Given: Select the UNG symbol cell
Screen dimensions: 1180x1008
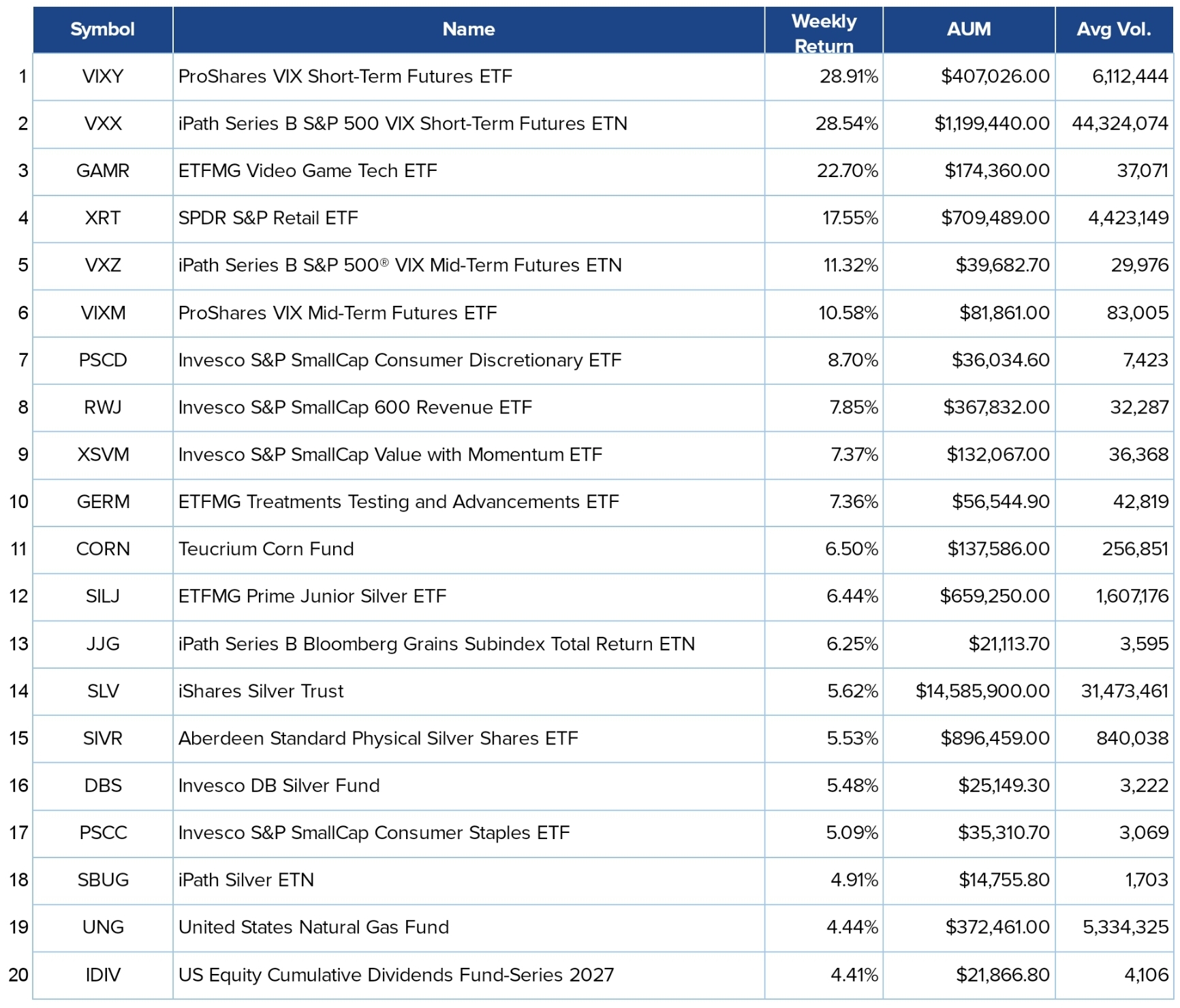Looking at the screenshot, I should point(103,927).
